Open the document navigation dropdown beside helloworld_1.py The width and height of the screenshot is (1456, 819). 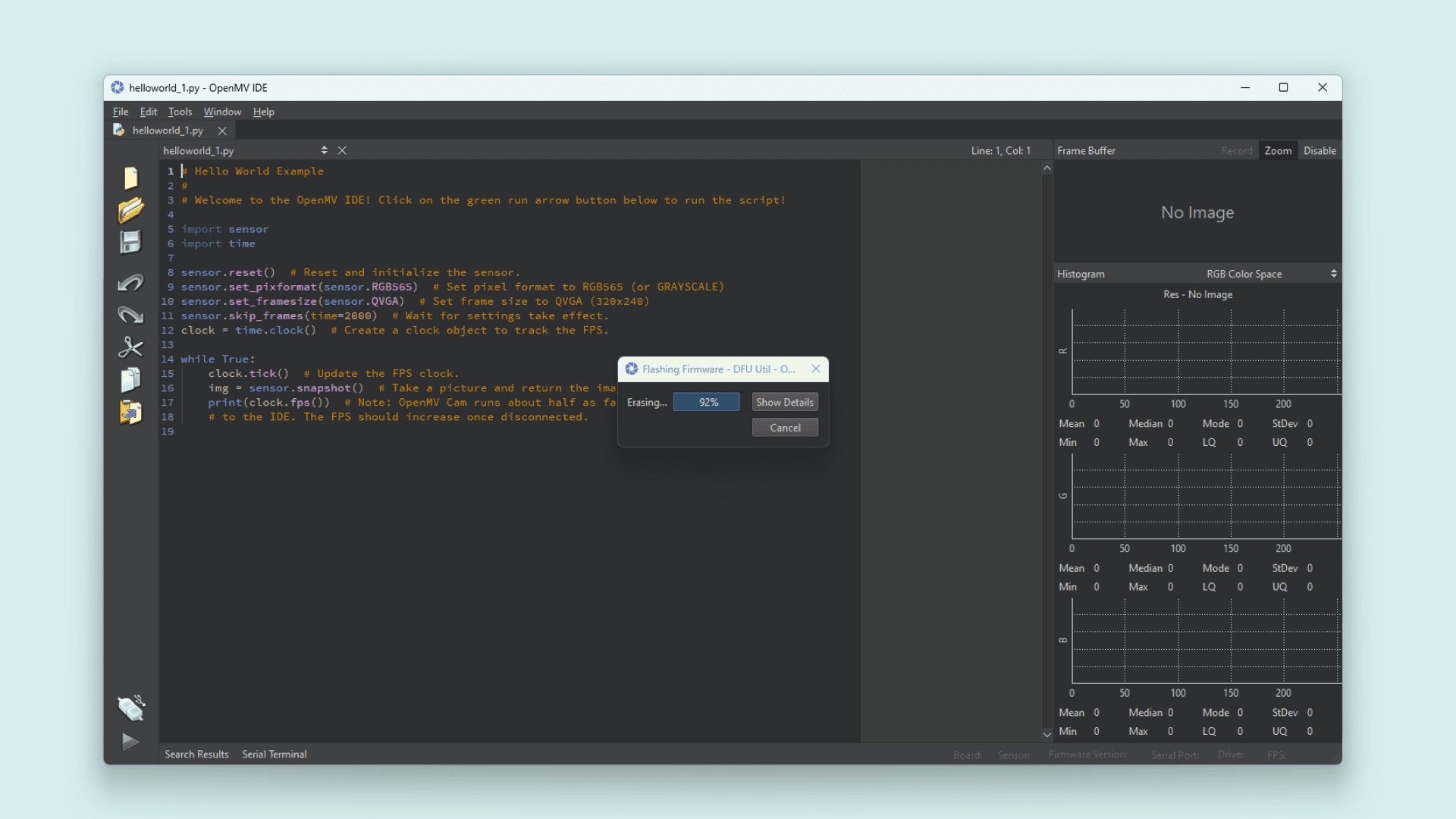(x=324, y=150)
